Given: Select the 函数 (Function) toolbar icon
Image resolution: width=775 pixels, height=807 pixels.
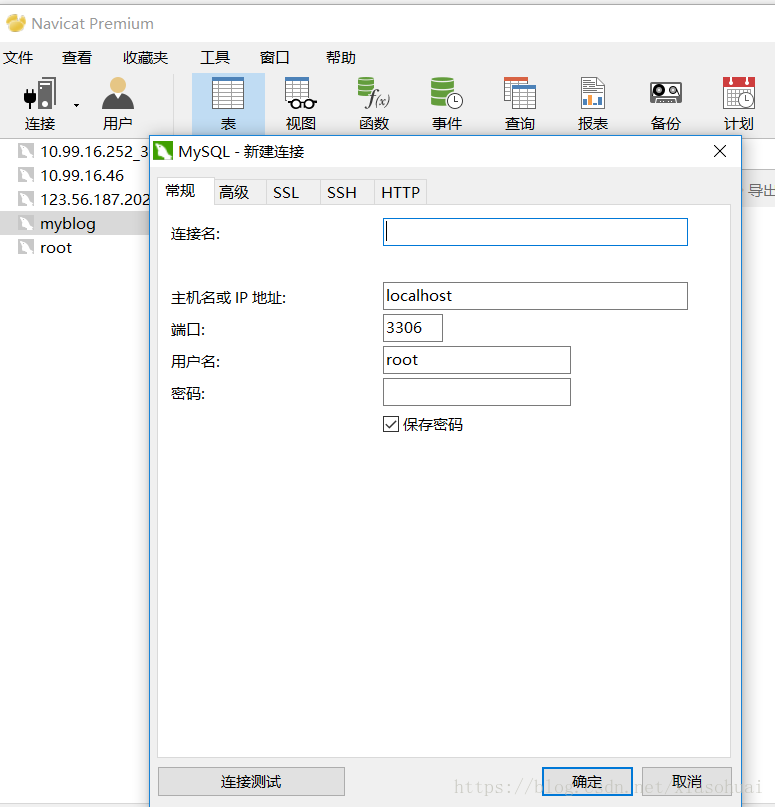Looking at the screenshot, I should coord(374,103).
